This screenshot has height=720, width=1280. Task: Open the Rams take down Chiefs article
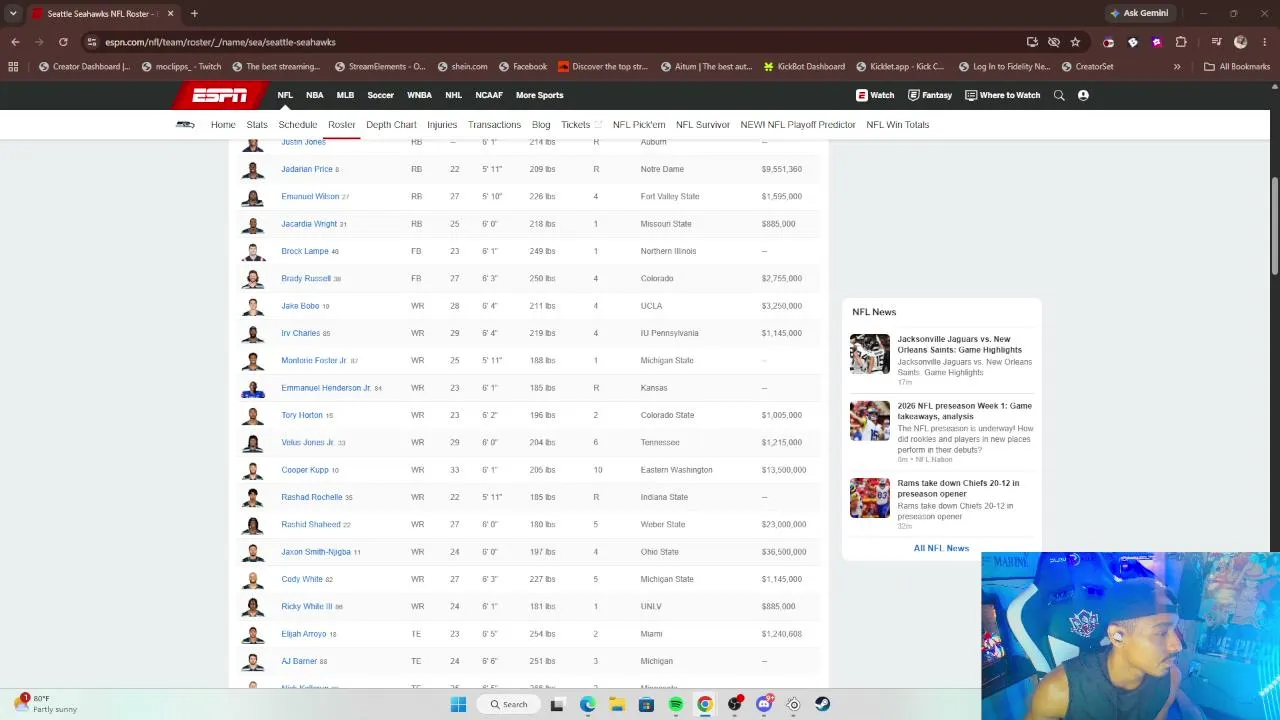[x=958, y=488]
